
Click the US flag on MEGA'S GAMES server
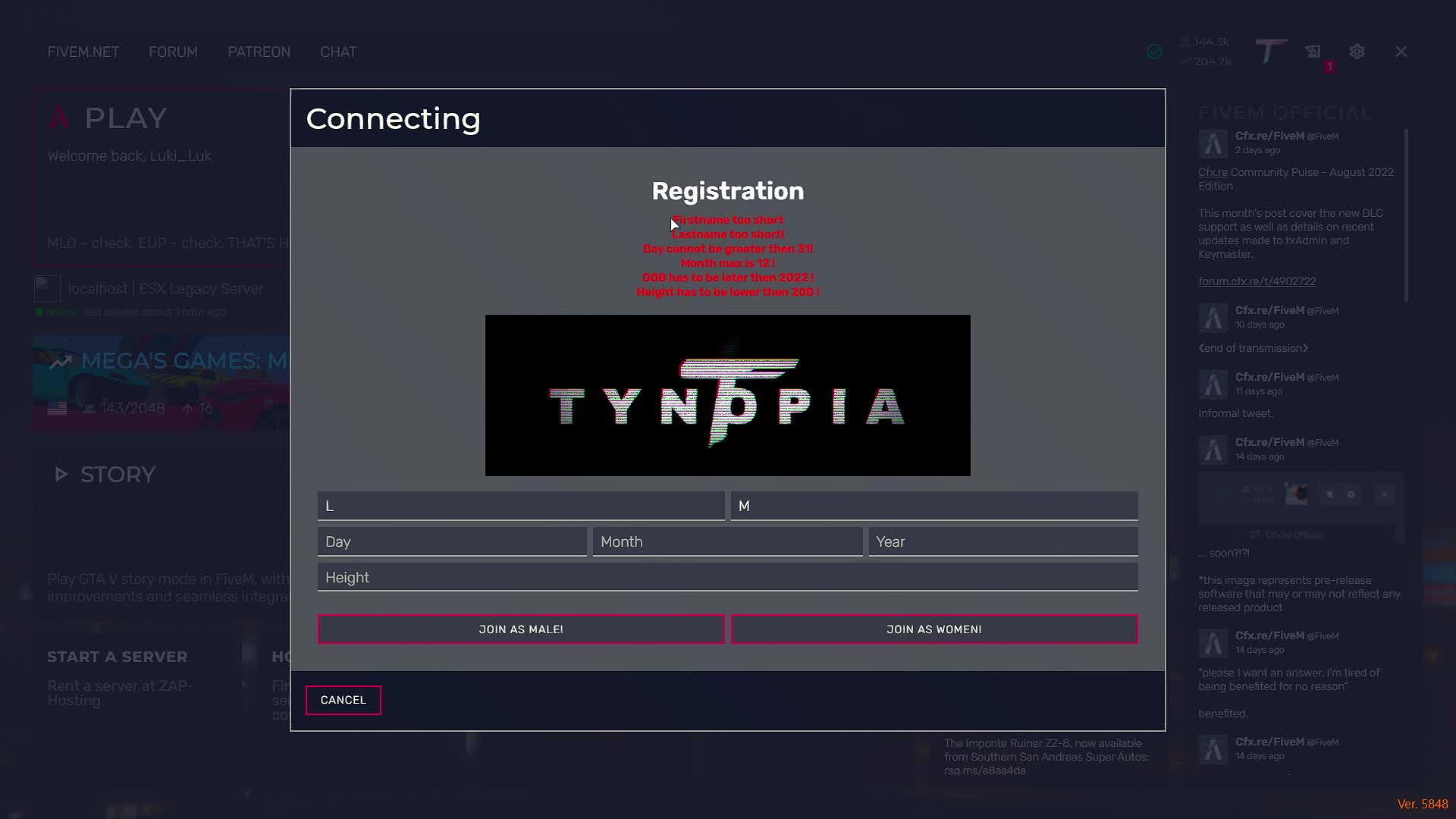coord(57,408)
